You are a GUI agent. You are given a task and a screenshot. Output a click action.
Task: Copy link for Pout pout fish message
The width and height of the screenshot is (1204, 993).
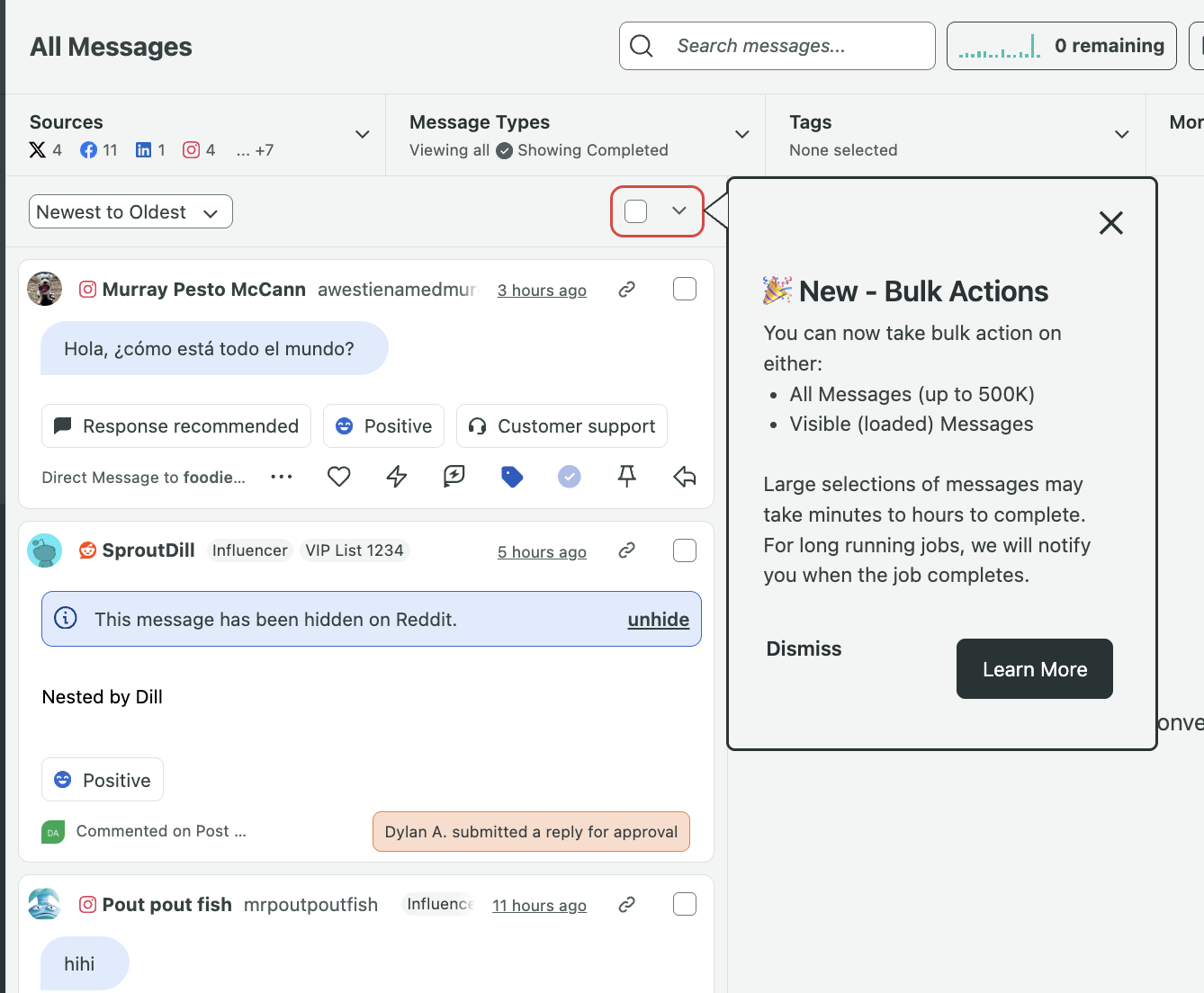(x=627, y=904)
